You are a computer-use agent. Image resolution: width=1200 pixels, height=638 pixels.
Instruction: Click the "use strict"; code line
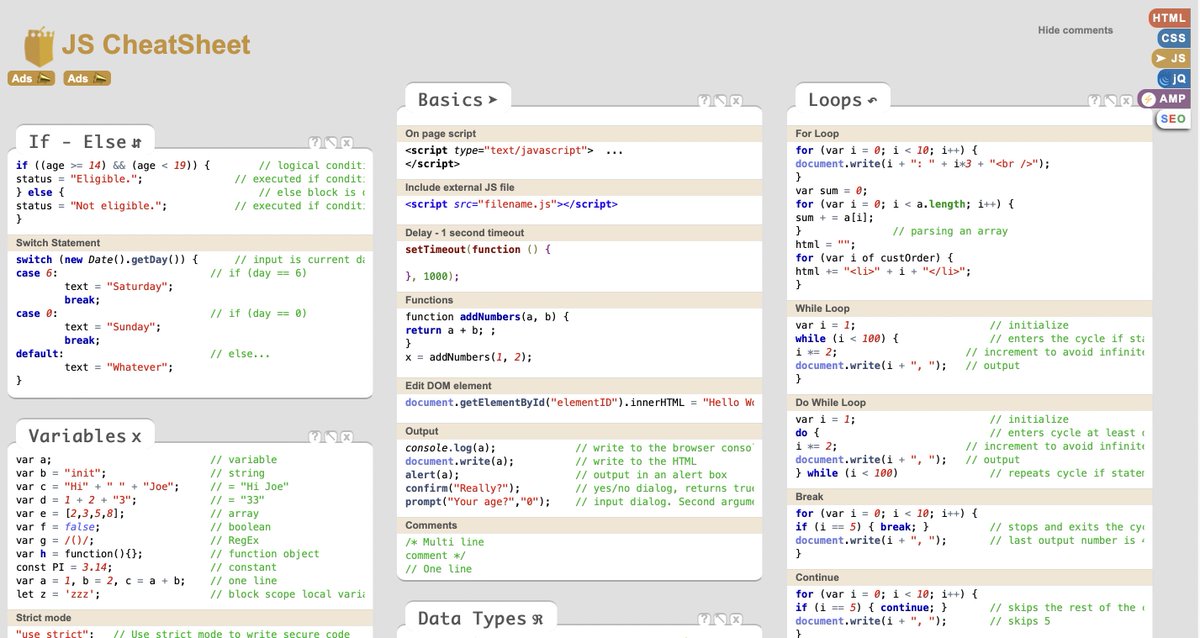(x=55, y=634)
